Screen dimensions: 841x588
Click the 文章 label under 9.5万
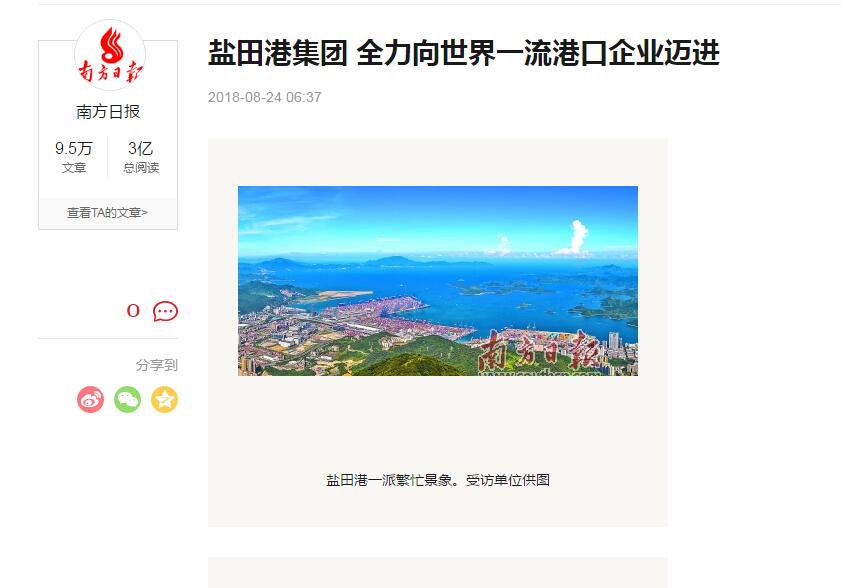pyautogui.click(x=73, y=168)
